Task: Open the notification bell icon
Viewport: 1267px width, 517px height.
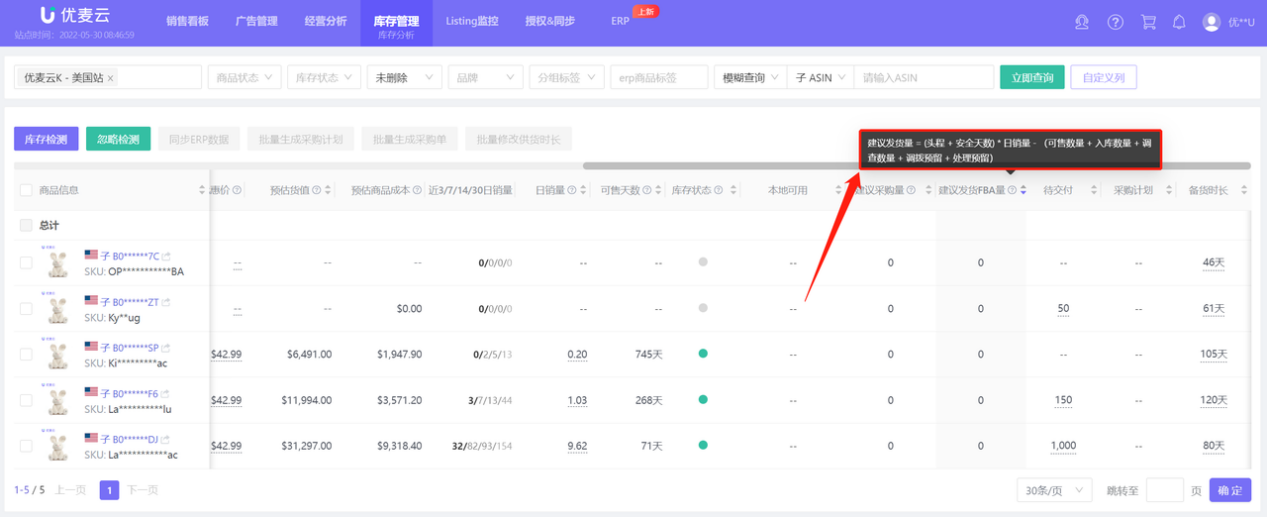Action: (1179, 22)
